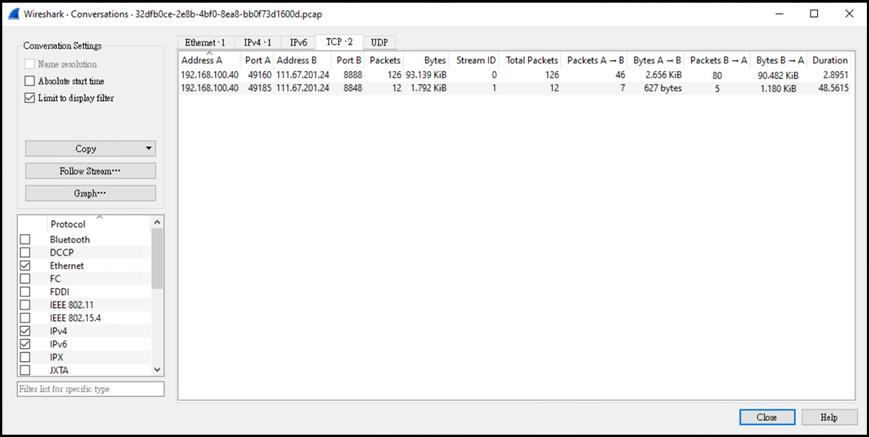This screenshot has height=437, width=869.
Task: Click the 627 bytes cell
Action: click(x=663, y=88)
